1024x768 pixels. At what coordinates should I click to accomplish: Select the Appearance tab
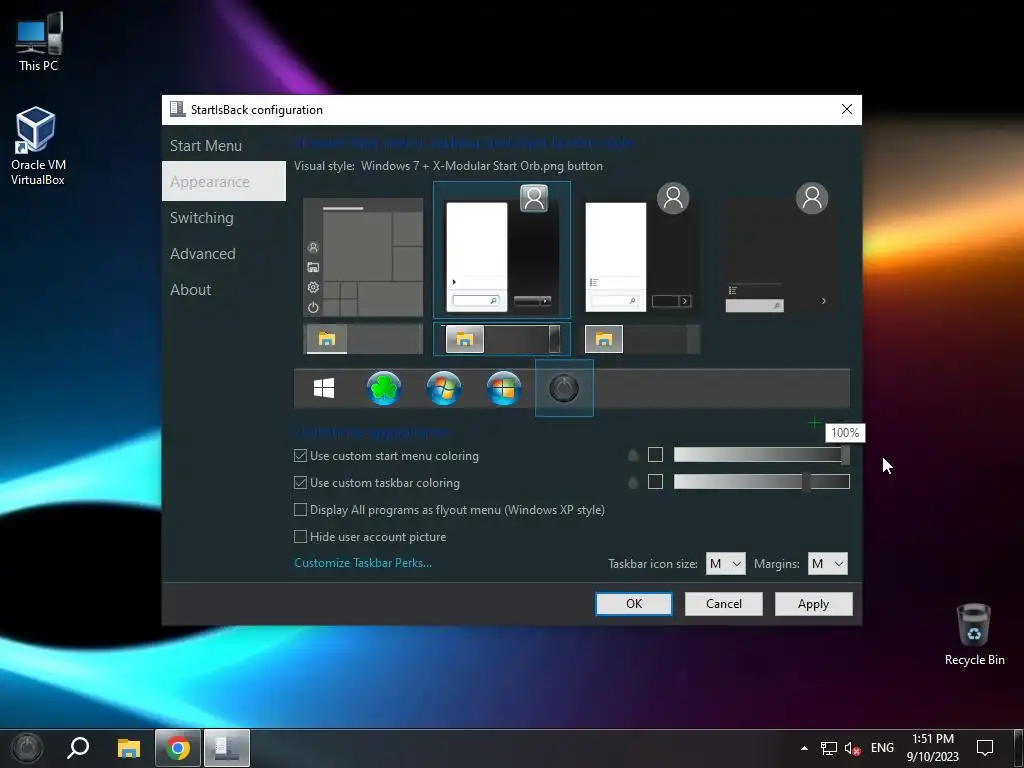tap(224, 182)
